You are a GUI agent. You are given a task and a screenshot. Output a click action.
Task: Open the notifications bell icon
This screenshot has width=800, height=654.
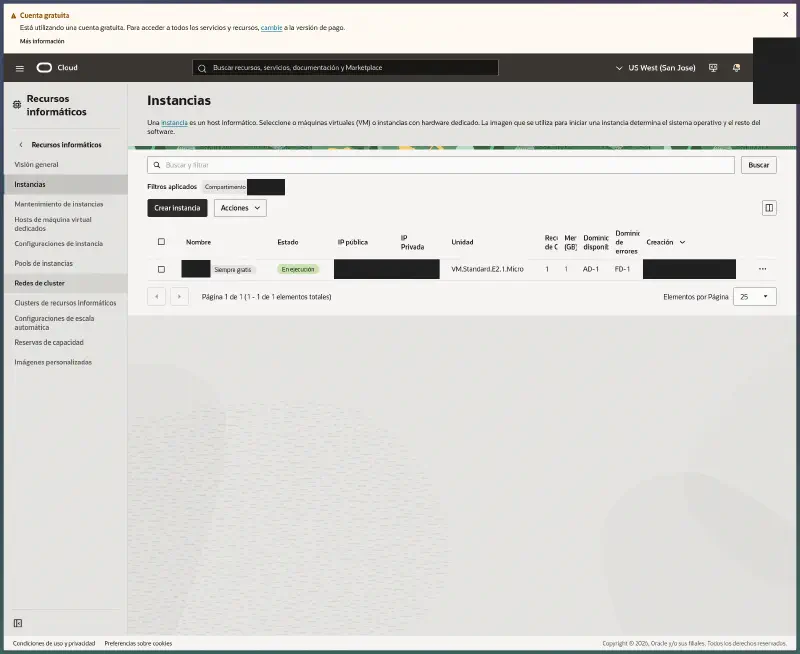click(x=736, y=68)
